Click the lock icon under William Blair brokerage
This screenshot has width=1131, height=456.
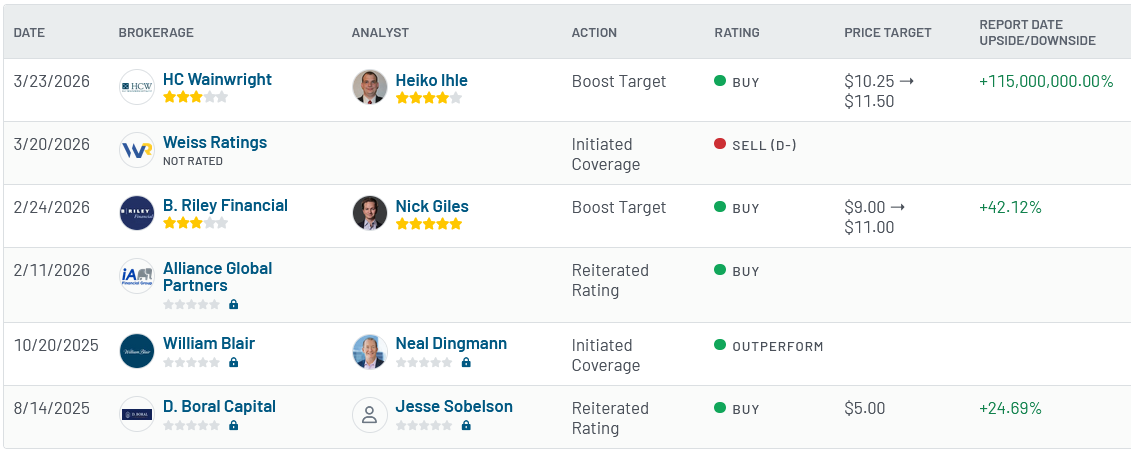[x=233, y=362]
